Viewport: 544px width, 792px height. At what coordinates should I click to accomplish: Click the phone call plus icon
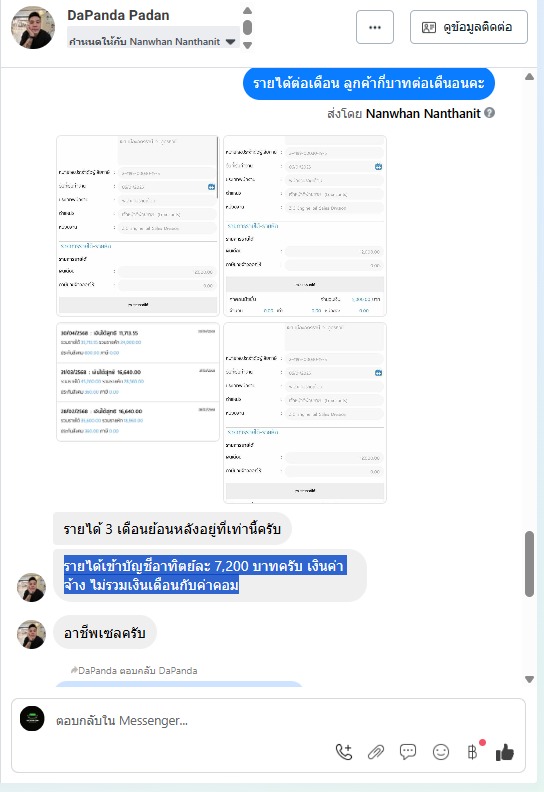pos(344,752)
